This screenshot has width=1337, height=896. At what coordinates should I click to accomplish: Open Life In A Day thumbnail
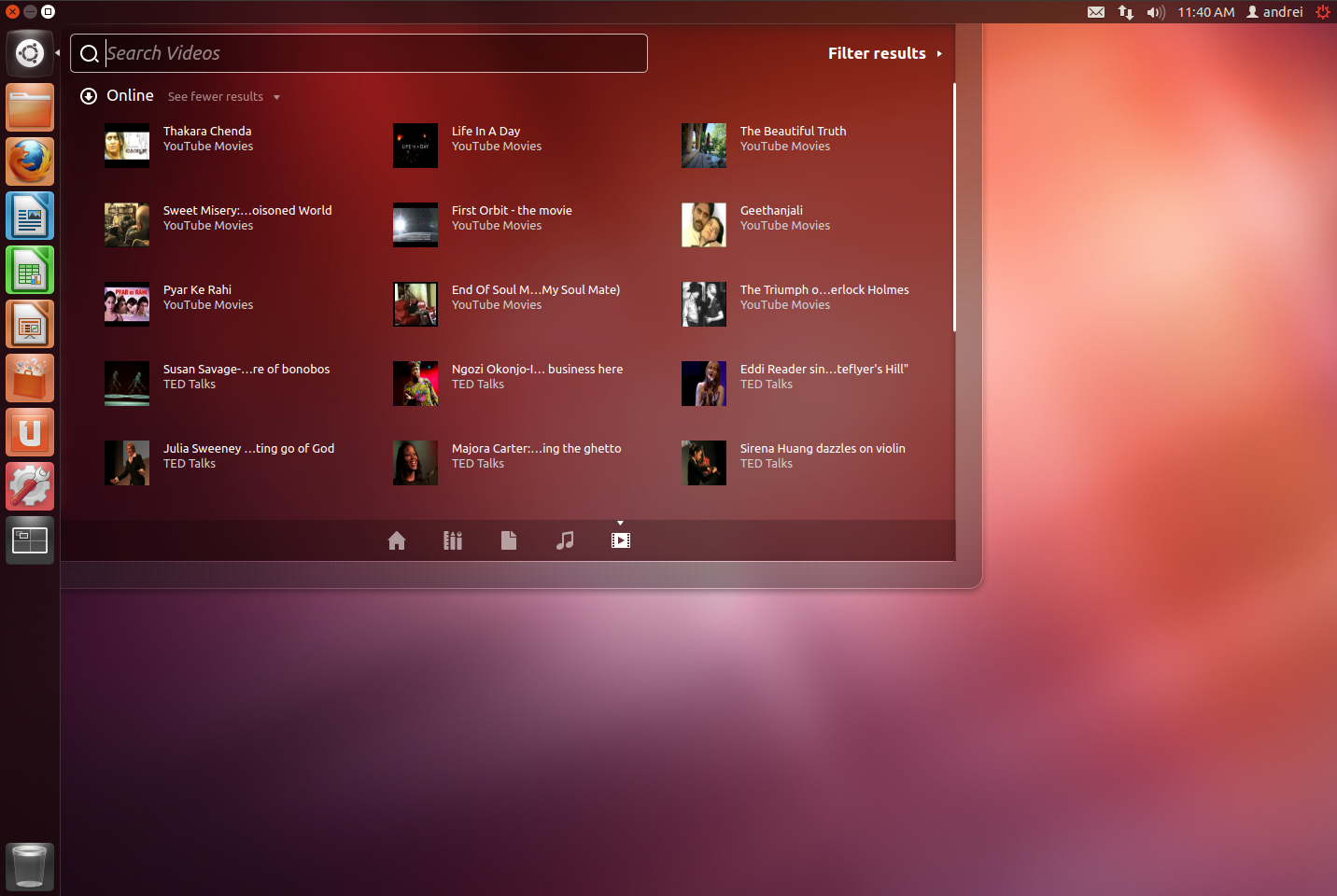[x=415, y=146]
